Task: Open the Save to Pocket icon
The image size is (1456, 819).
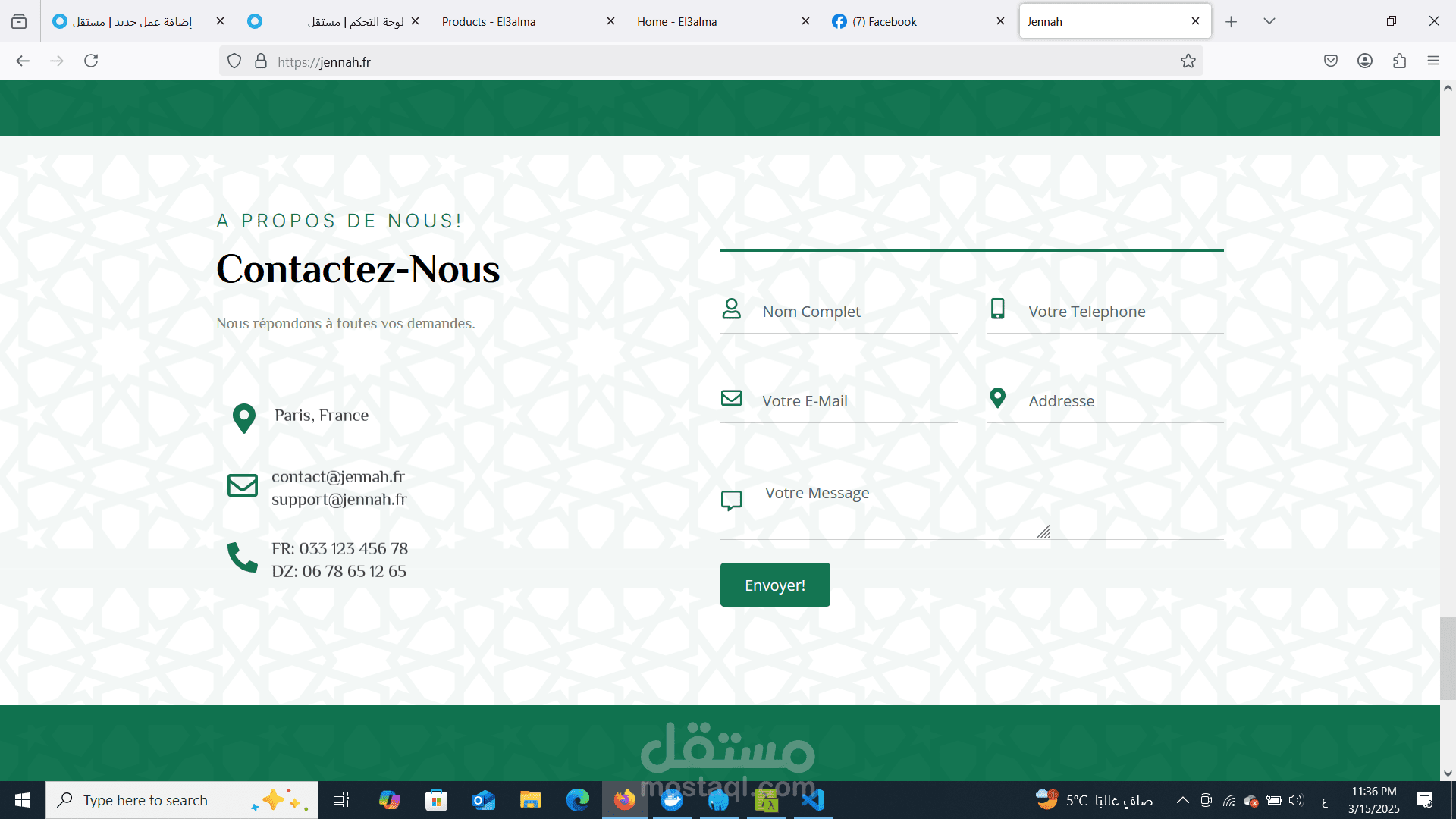Action: pos(1330,61)
